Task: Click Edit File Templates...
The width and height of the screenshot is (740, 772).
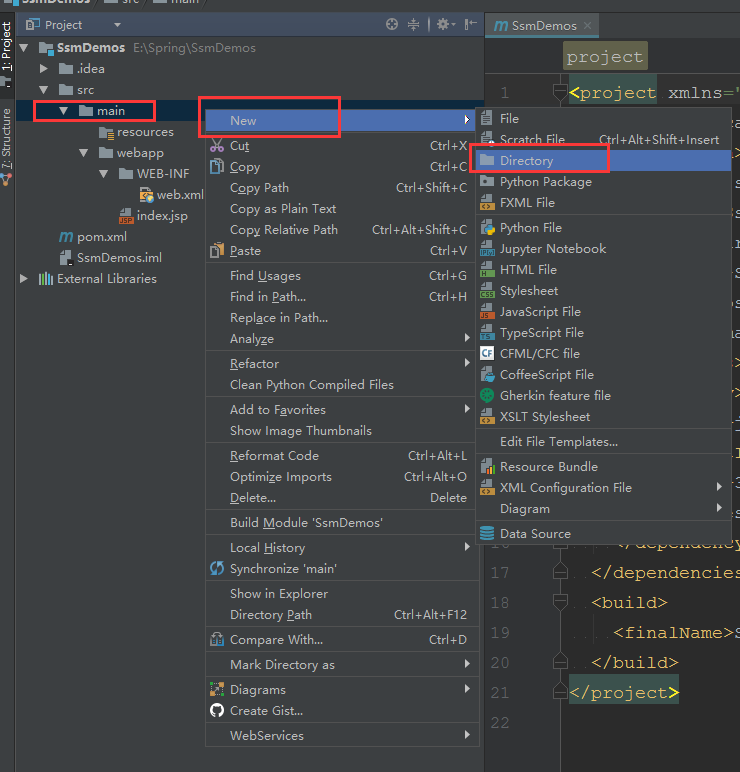Action: 603,442
